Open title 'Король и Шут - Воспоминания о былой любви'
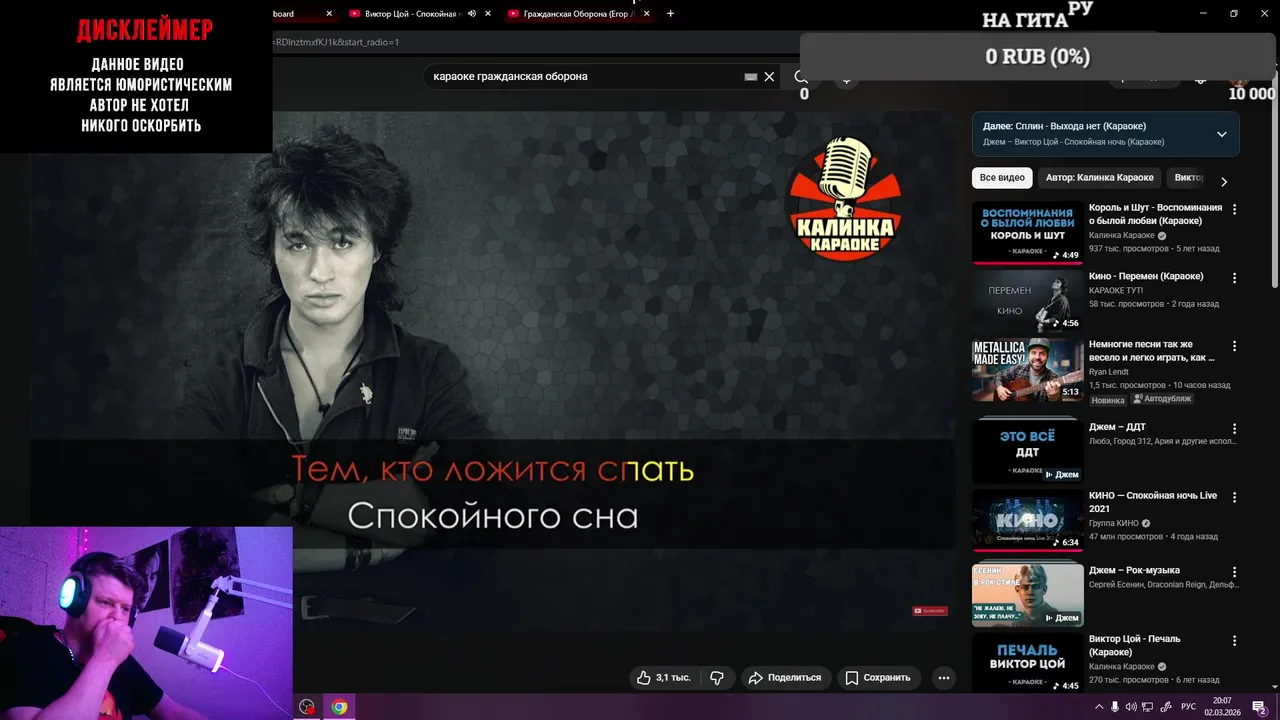 (1155, 214)
